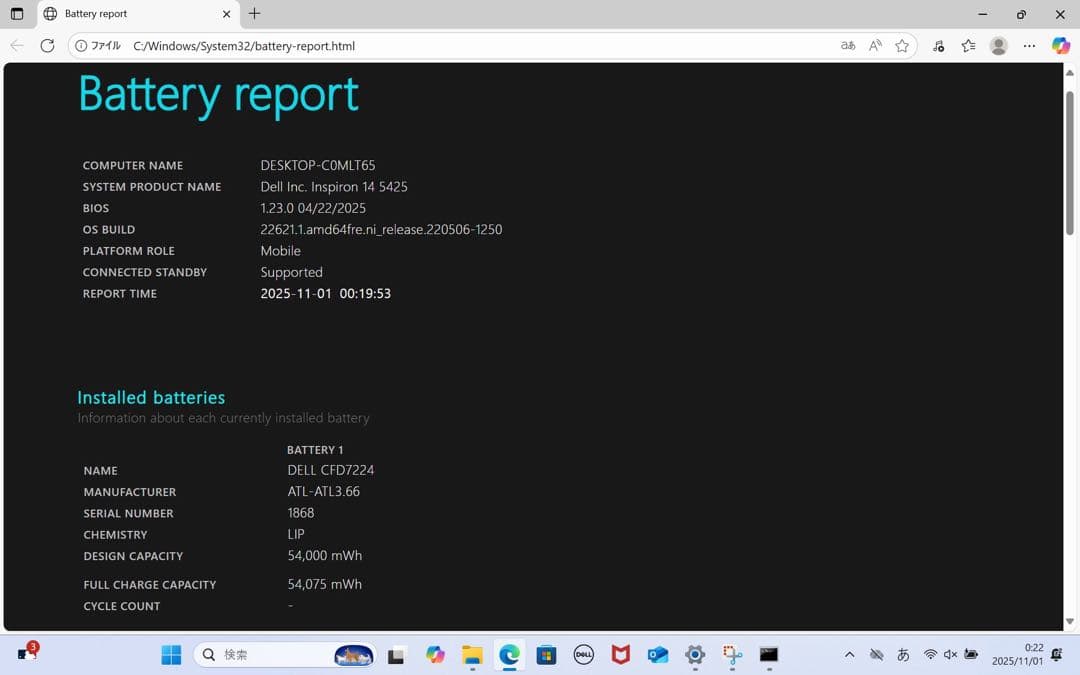Unmute the system volume in the tray

pyautogui.click(x=949, y=655)
